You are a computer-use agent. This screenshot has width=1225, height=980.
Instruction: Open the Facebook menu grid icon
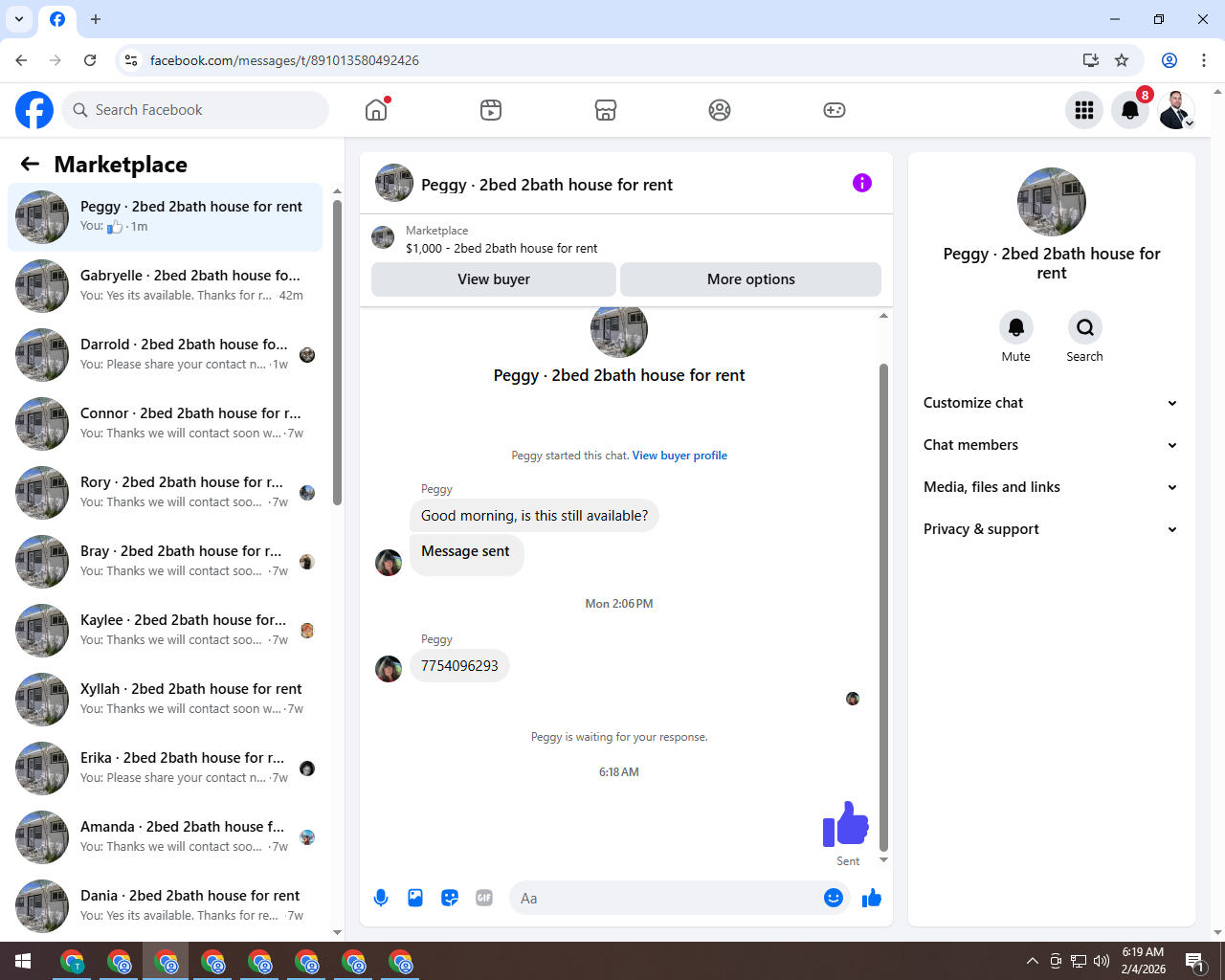click(1084, 110)
